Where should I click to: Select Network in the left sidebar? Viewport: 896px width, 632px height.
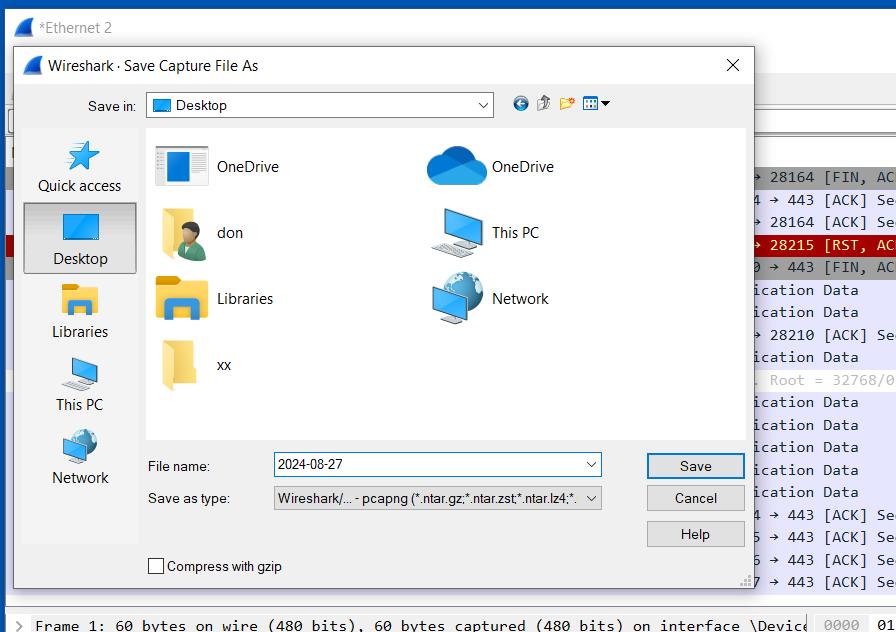click(80, 458)
